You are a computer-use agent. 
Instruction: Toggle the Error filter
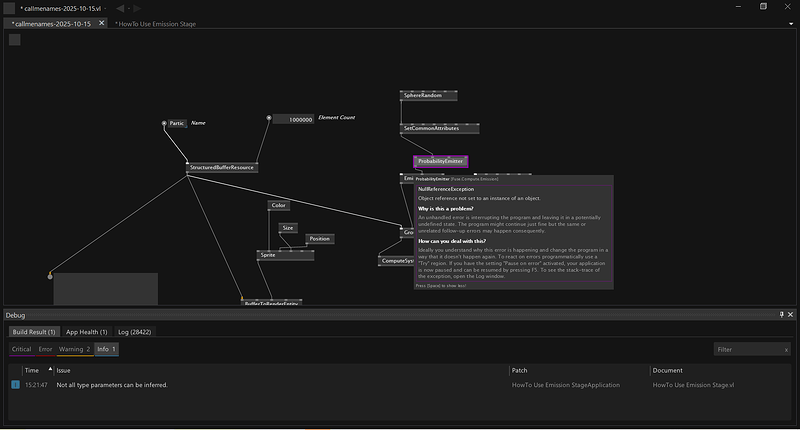[x=45, y=349]
